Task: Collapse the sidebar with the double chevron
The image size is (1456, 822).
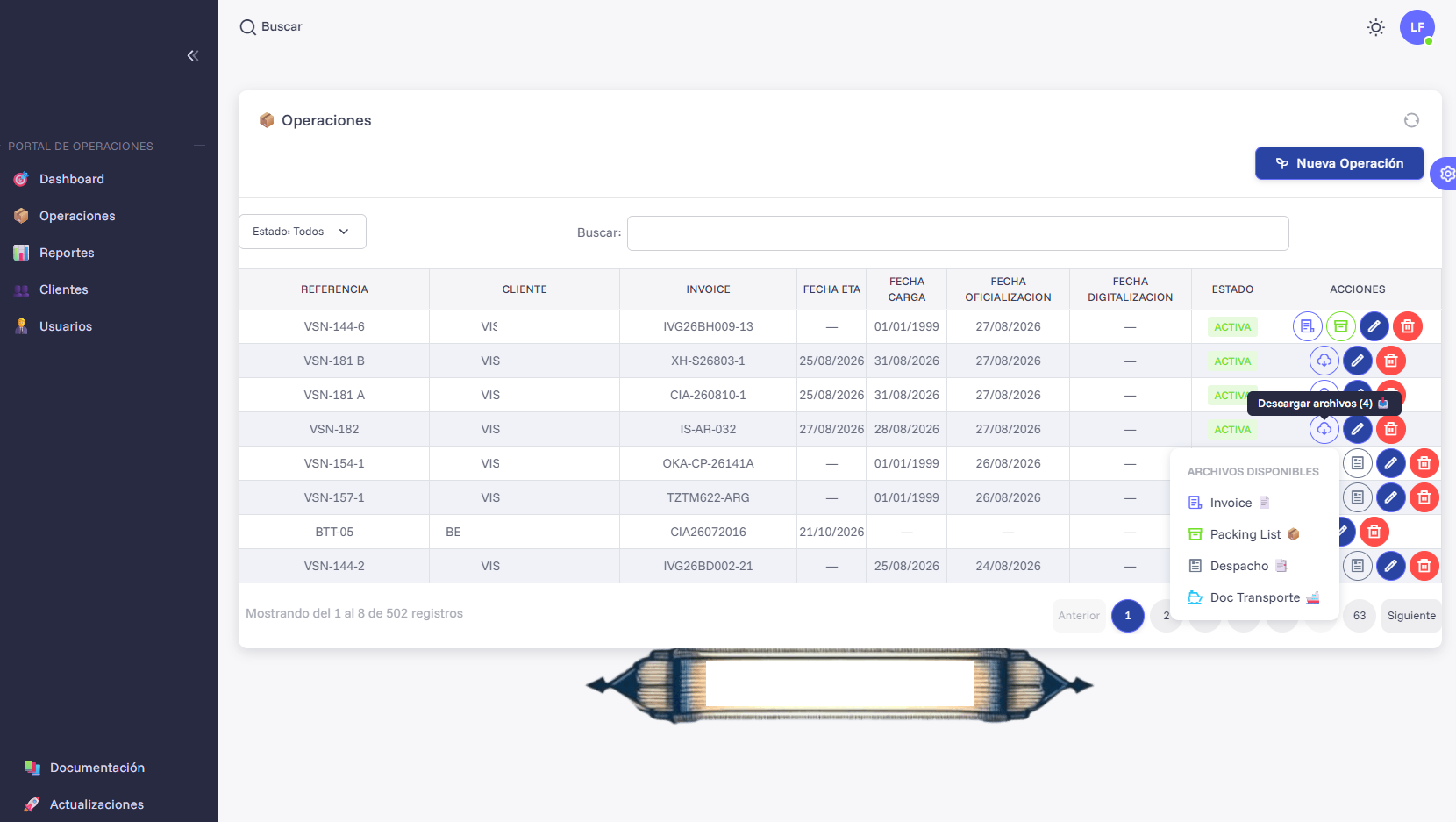Action: pyautogui.click(x=193, y=56)
